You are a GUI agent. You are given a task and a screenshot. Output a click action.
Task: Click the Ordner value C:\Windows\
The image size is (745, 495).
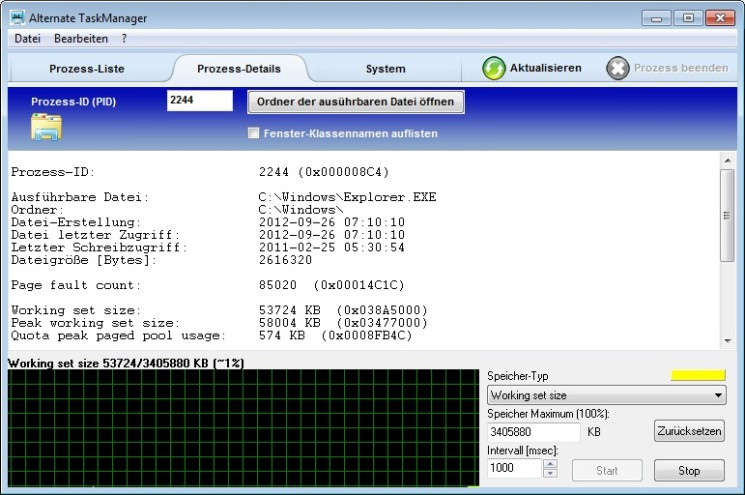pyautogui.click(x=301, y=209)
